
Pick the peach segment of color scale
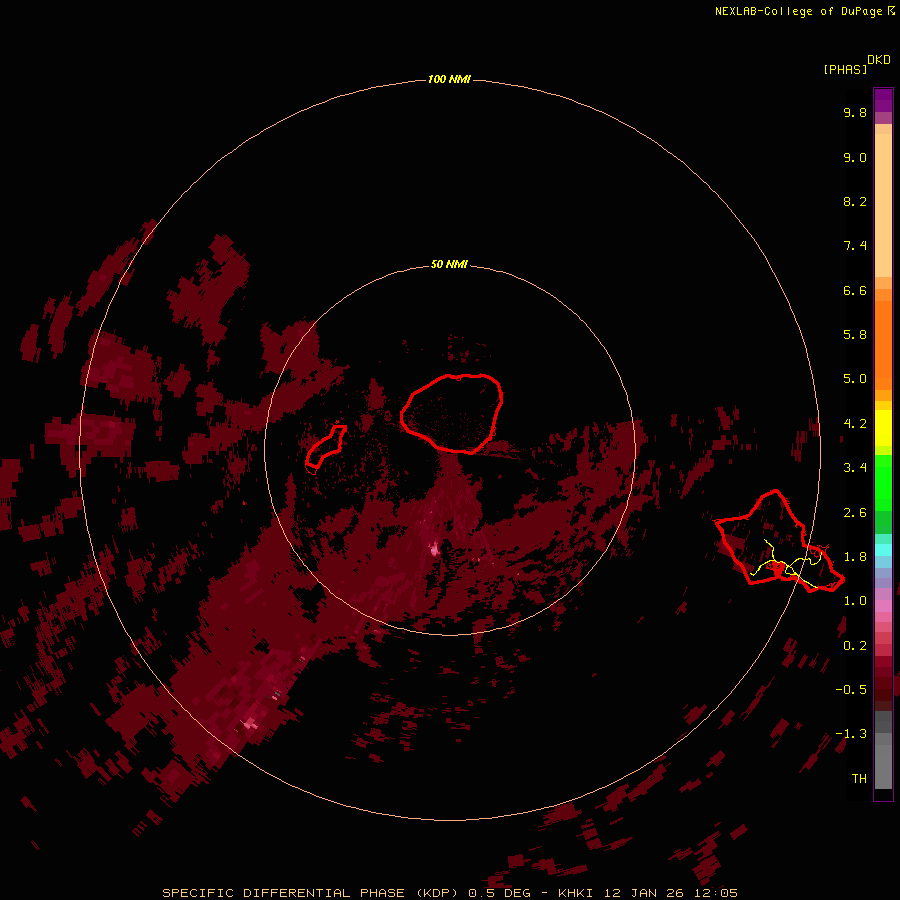[x=883, y=201]
